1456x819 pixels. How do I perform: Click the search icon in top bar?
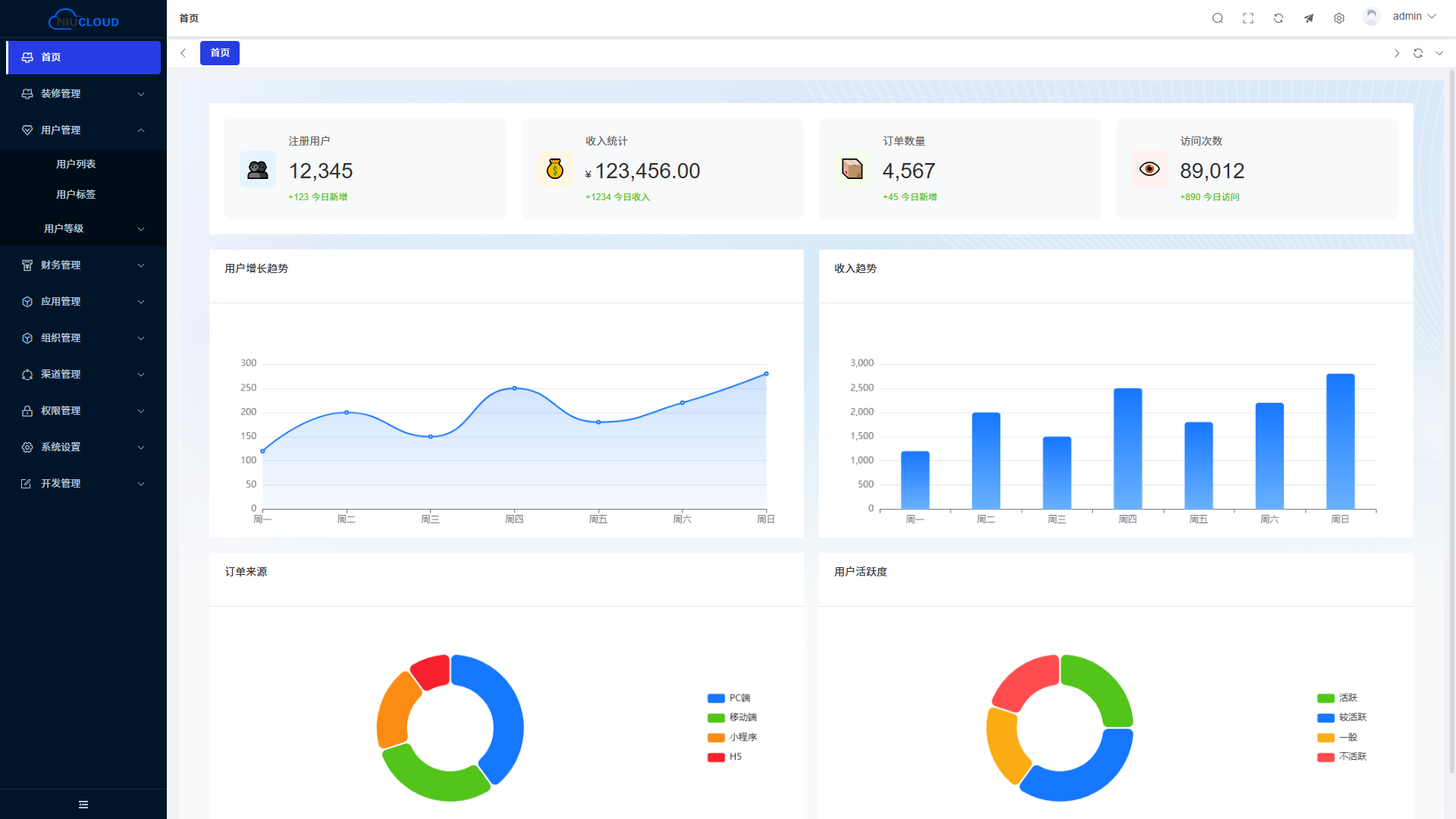(1217, 18)
